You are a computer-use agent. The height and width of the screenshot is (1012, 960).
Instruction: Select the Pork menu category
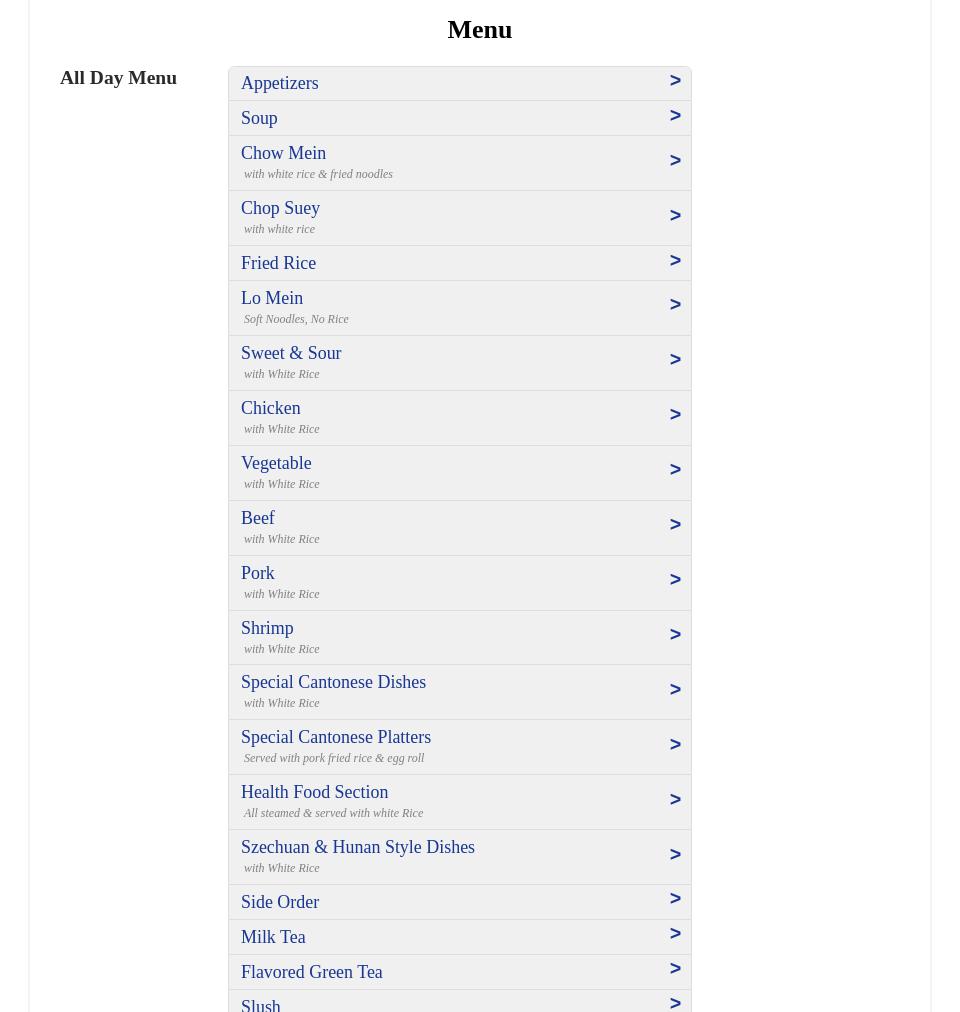(258, 574)
